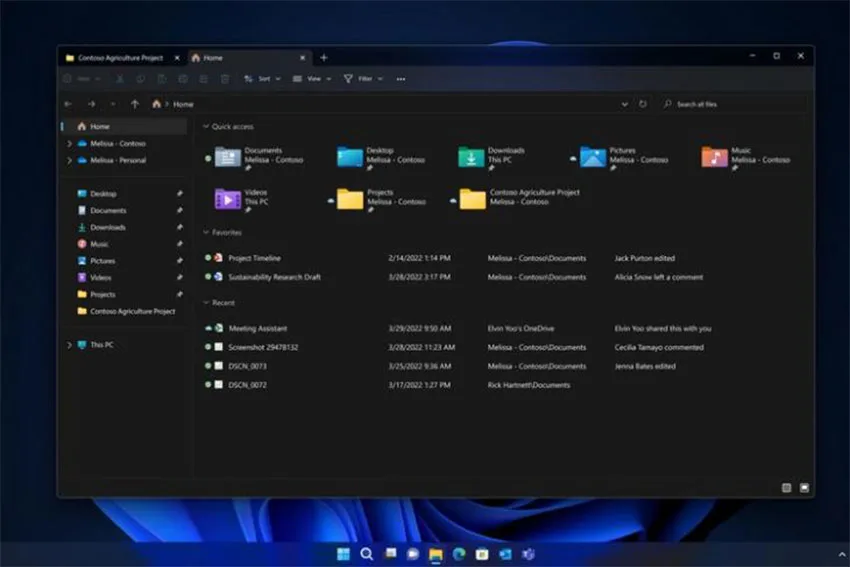Image resolution: width=850 pixels, height=567 pixels.
Task: Go back with the left arrow
Action: coord(68,104)
